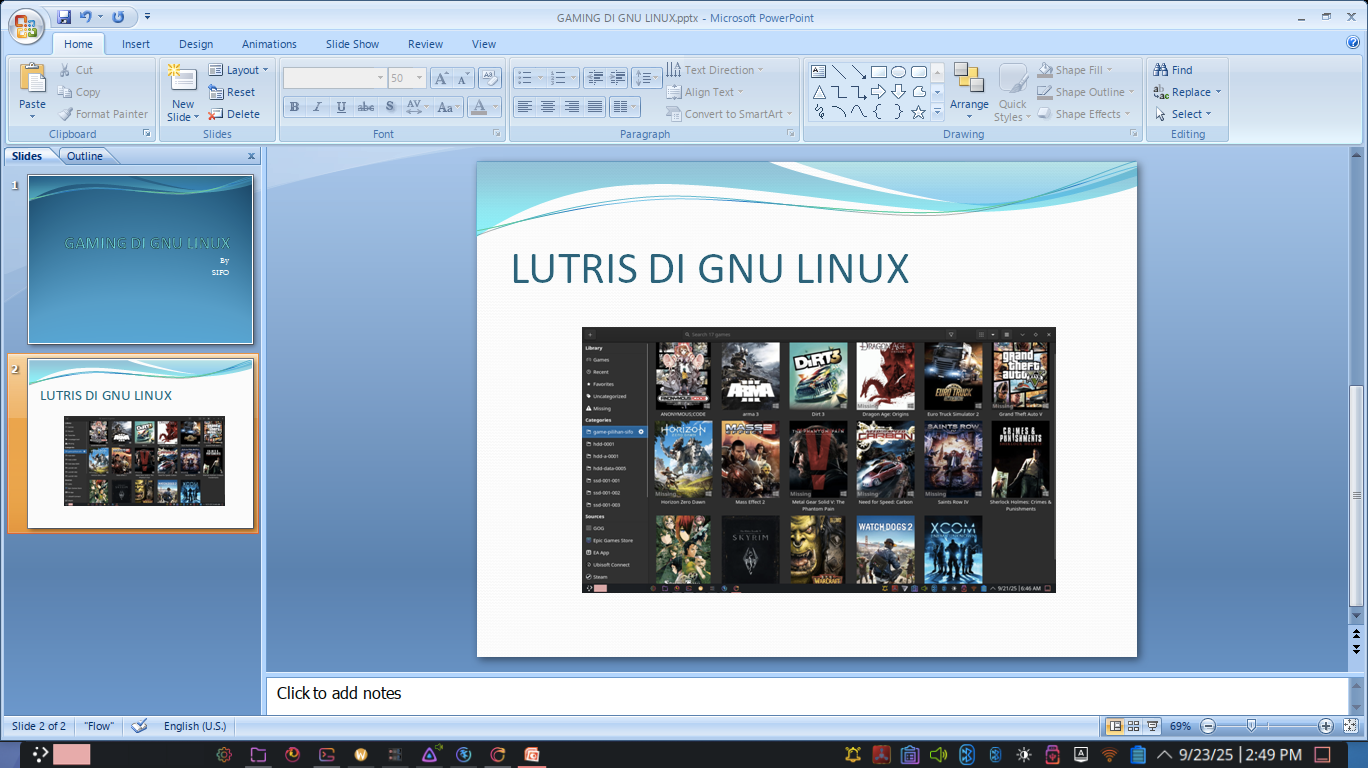
Task: Open line spacing dropdown
Action: (x=647, y=78)
